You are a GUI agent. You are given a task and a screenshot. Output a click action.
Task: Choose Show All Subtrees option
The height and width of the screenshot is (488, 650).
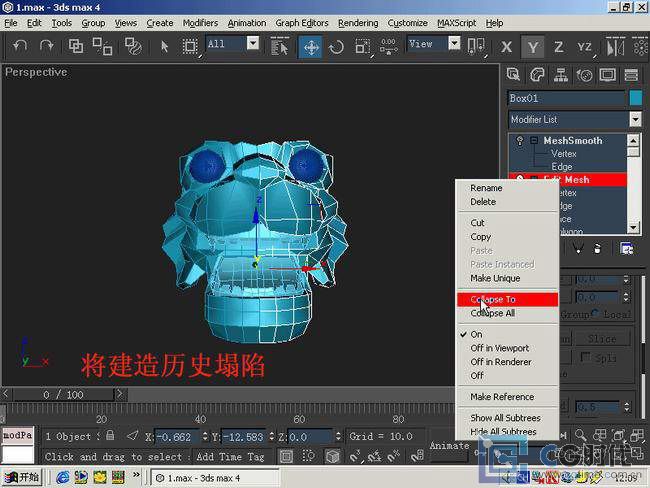click(507, 418)
